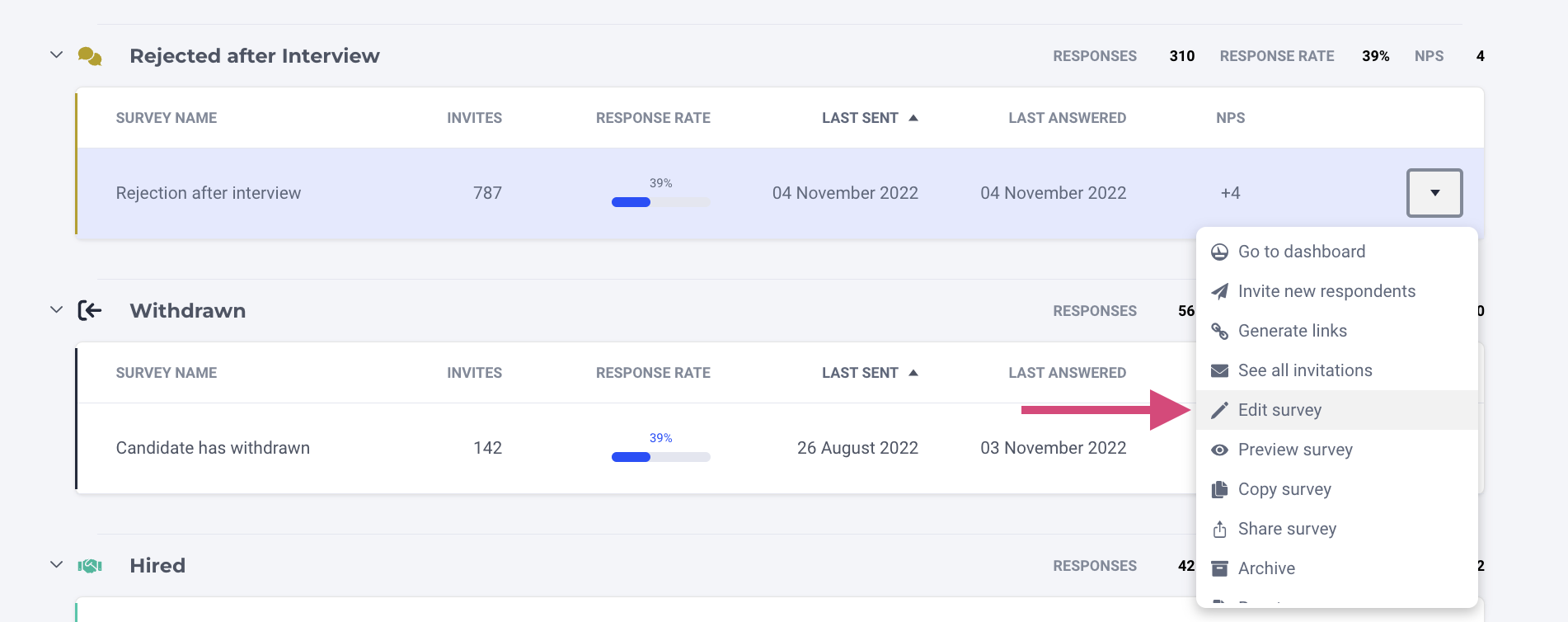Click the paper plane invite icon
1568x622 pixels.
[x=1219, y=292]
